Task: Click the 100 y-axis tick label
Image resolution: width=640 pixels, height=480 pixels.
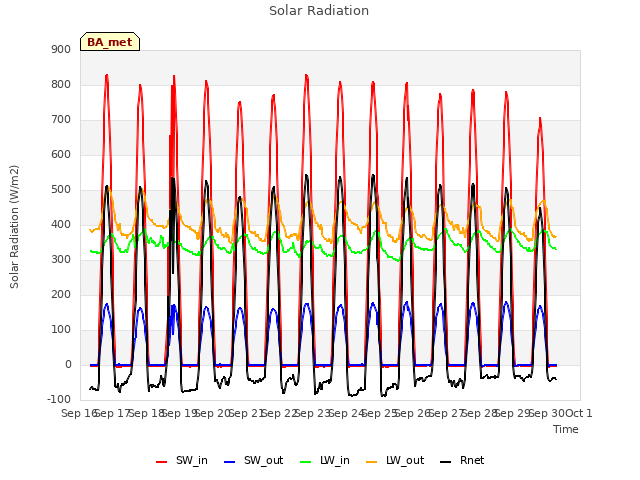Action: [x=61, y=330]
